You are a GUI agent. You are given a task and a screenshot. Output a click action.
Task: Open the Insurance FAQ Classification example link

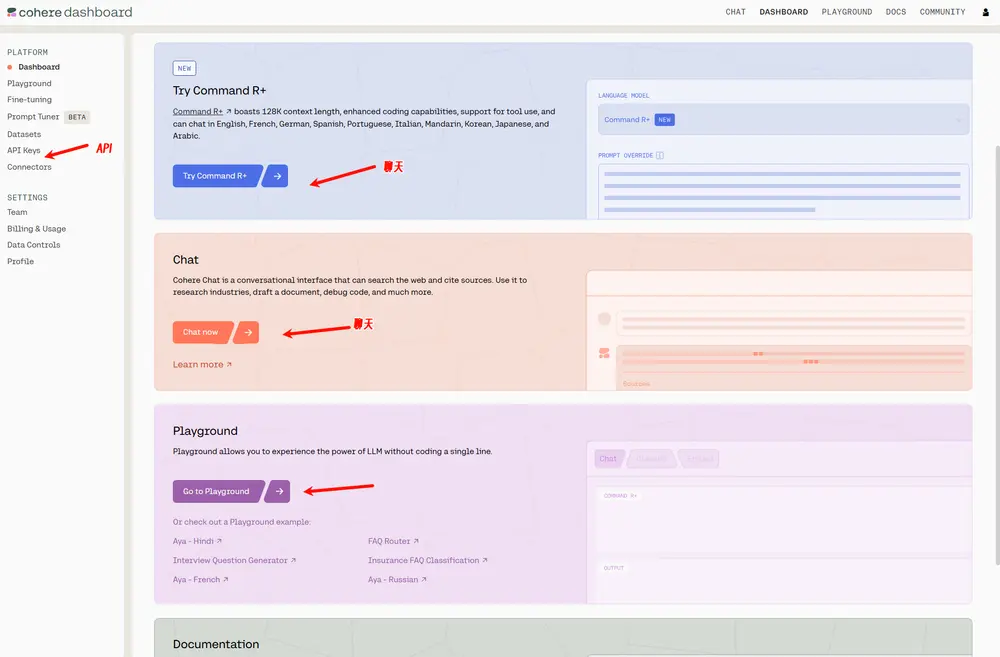click(427, 561)
